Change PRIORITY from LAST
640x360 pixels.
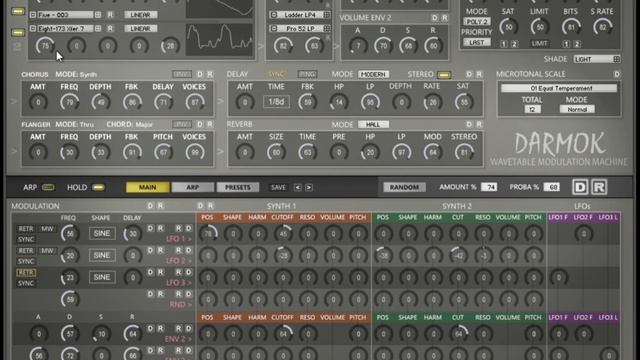pyautogui.click(x=477, y=42)
